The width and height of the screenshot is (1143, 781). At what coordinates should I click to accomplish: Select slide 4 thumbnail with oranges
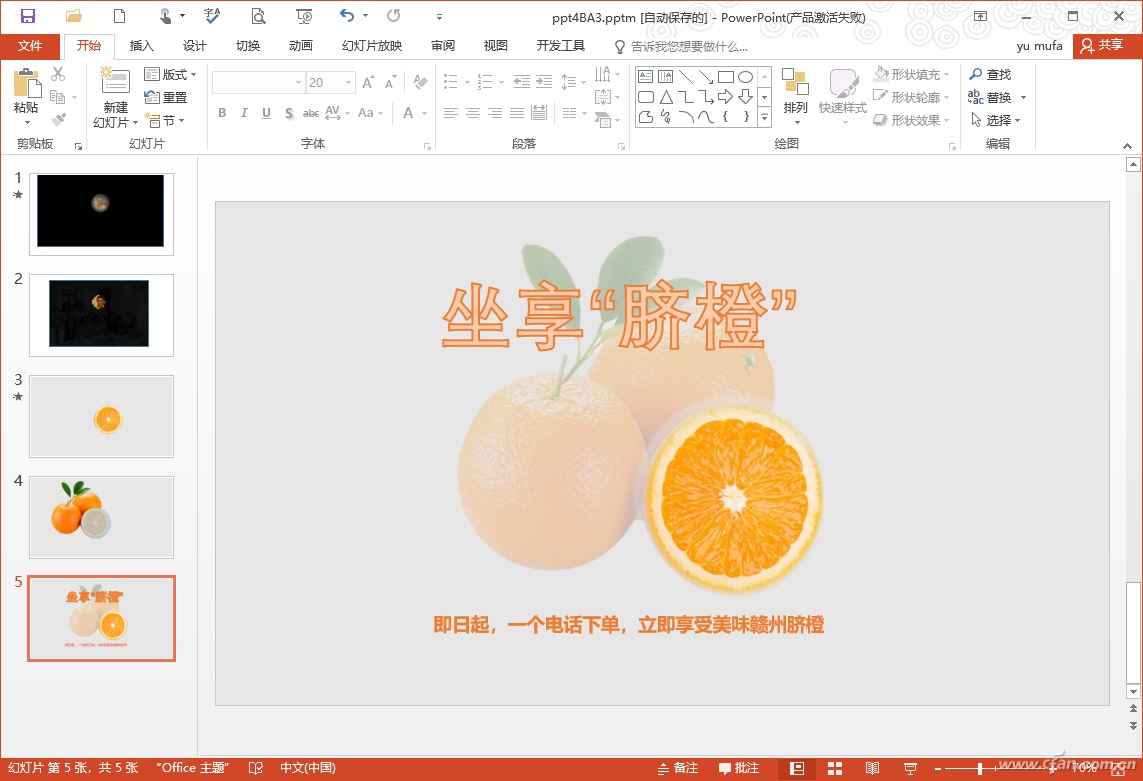pos(101,517)
